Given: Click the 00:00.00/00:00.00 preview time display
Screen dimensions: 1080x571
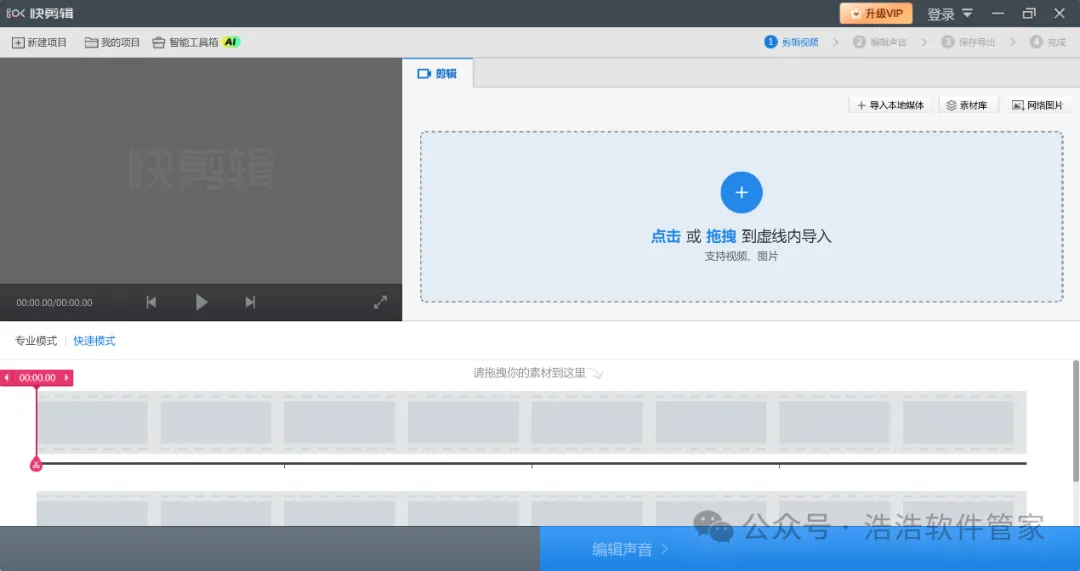Looking at the screenshot, I should tap(54, 302).
